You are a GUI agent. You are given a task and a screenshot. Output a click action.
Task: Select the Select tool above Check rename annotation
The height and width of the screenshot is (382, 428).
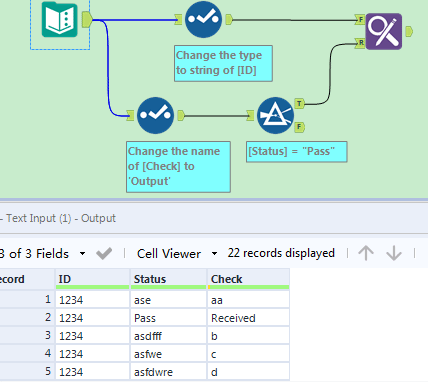tap(155, 115)
